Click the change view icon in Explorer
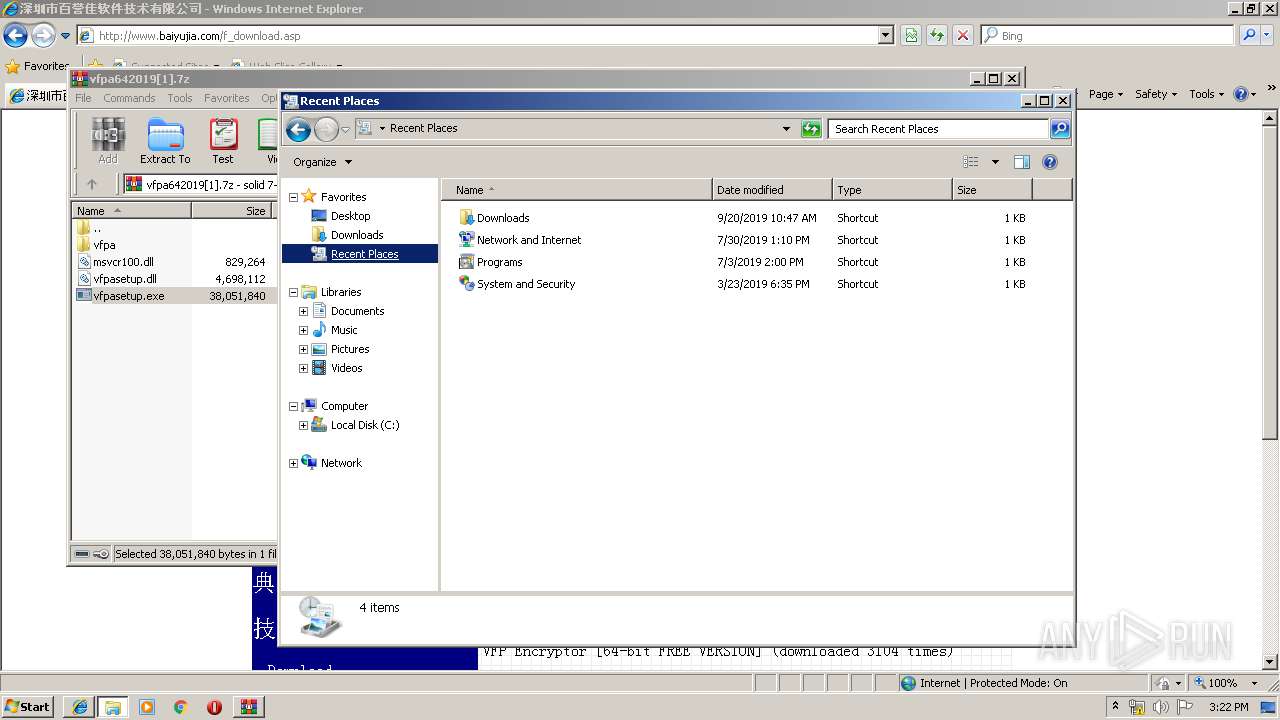The height and width of the screenshot is (720, 1280). pos(970,162)
